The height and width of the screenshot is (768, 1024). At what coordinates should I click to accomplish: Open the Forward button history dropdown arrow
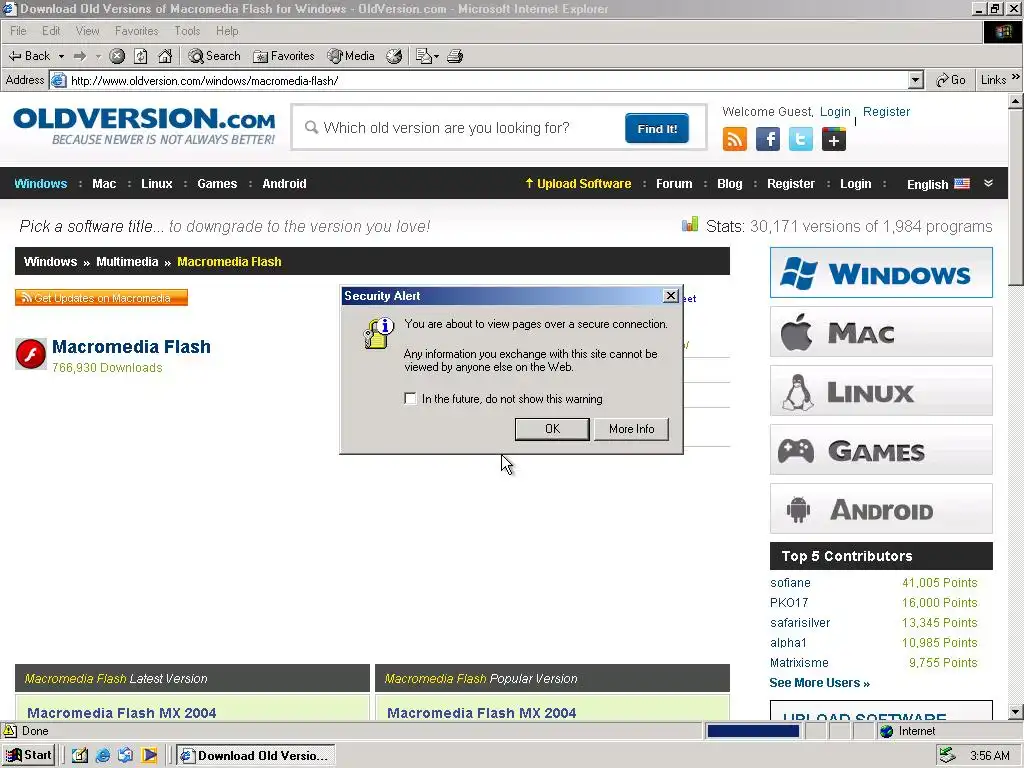coord(98,57)
